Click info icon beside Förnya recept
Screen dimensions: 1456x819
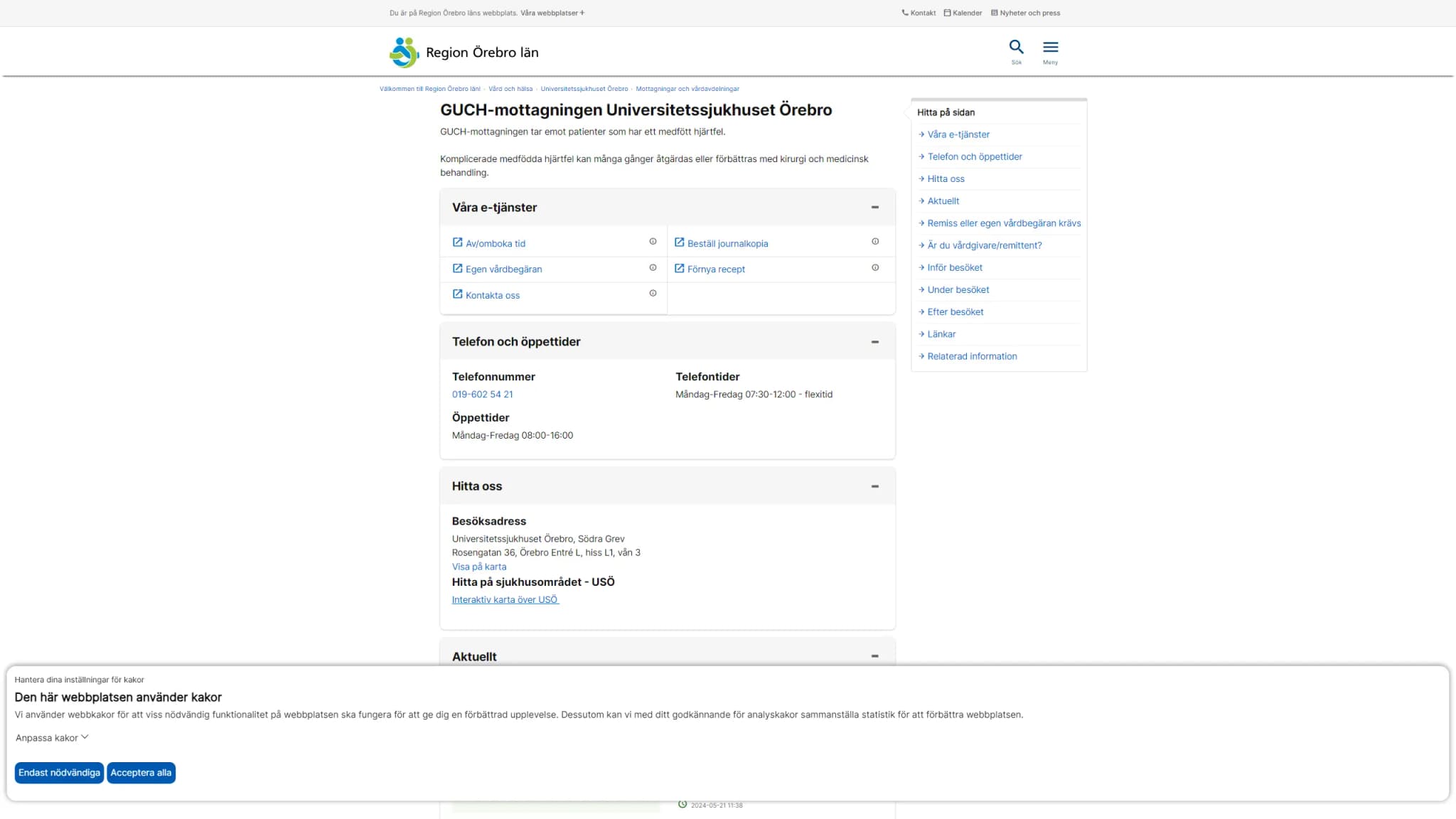(875, 268)
